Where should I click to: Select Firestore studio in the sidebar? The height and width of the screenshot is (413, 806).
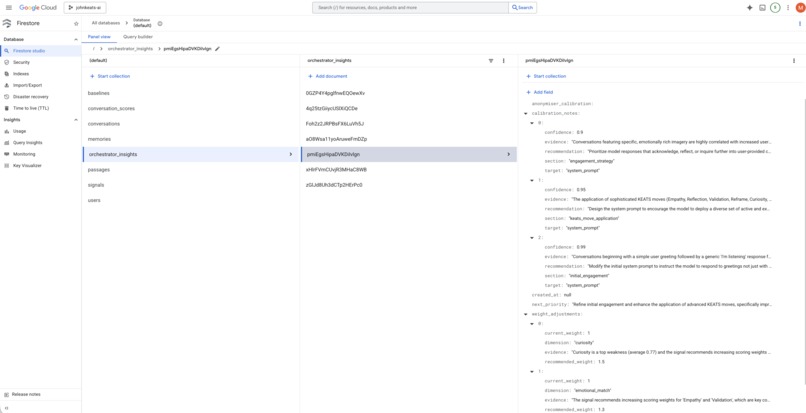(x=40, y=51)
